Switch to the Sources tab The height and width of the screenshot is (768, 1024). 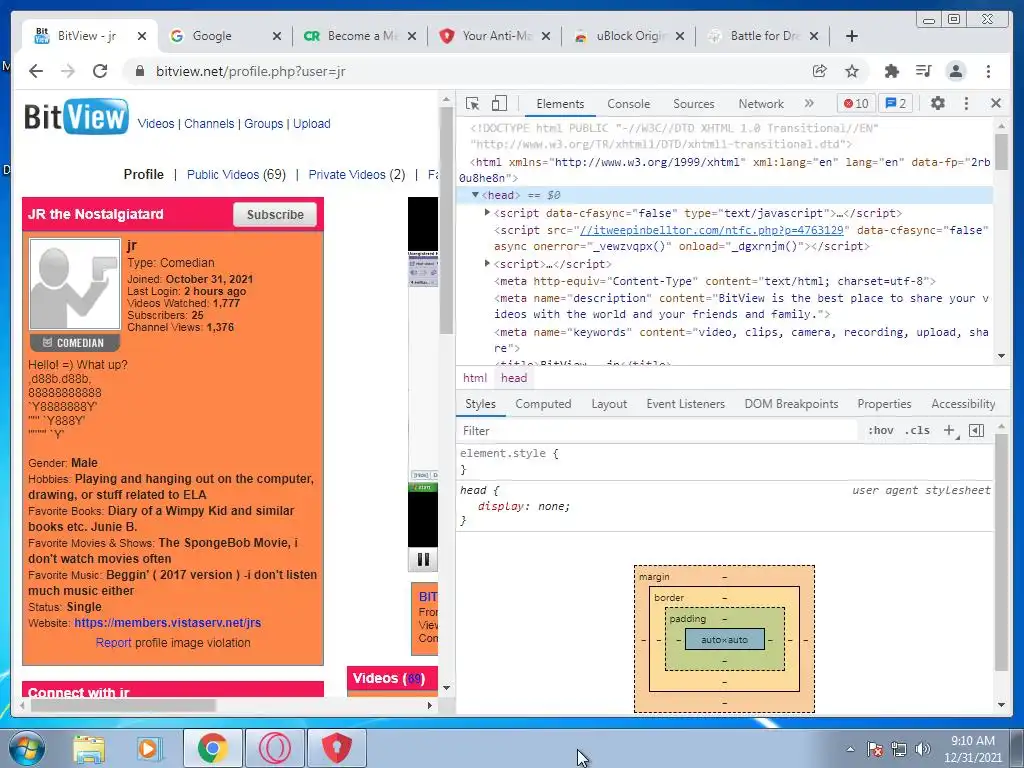(694, 104)
